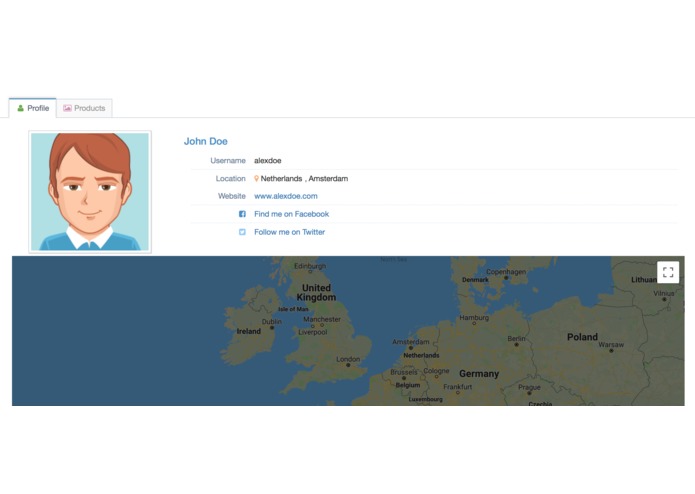
Task: Select the username value alexdoe
Action: [x=268, y=160]
